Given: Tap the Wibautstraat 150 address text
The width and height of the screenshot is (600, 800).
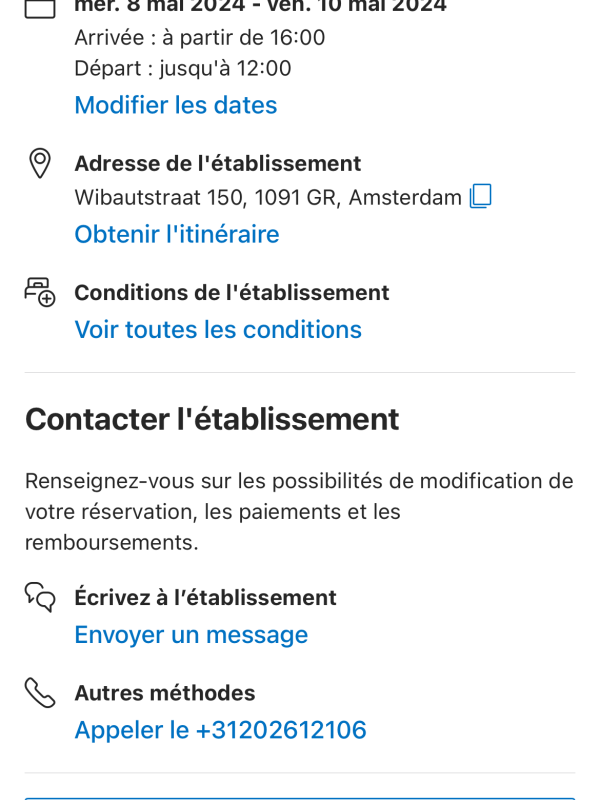Looking at the screenshot, I should click(x=268, y=197).
